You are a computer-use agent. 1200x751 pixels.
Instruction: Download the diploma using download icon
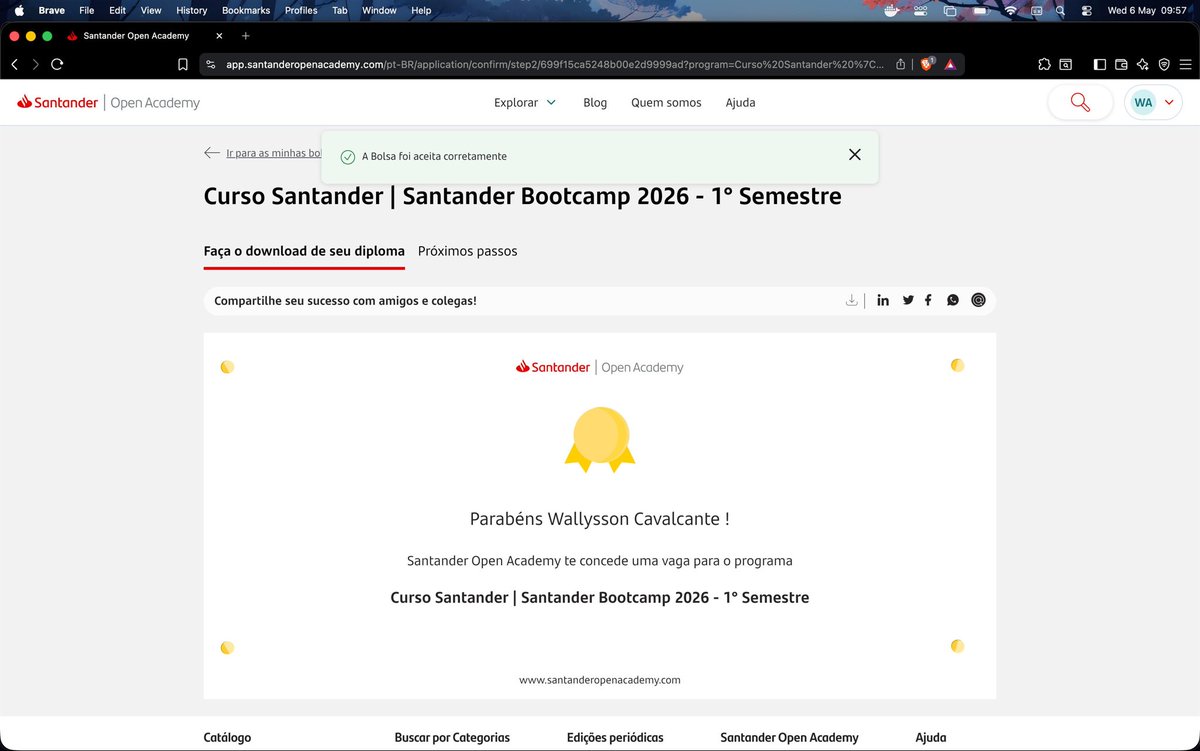(x=852, y=300)
